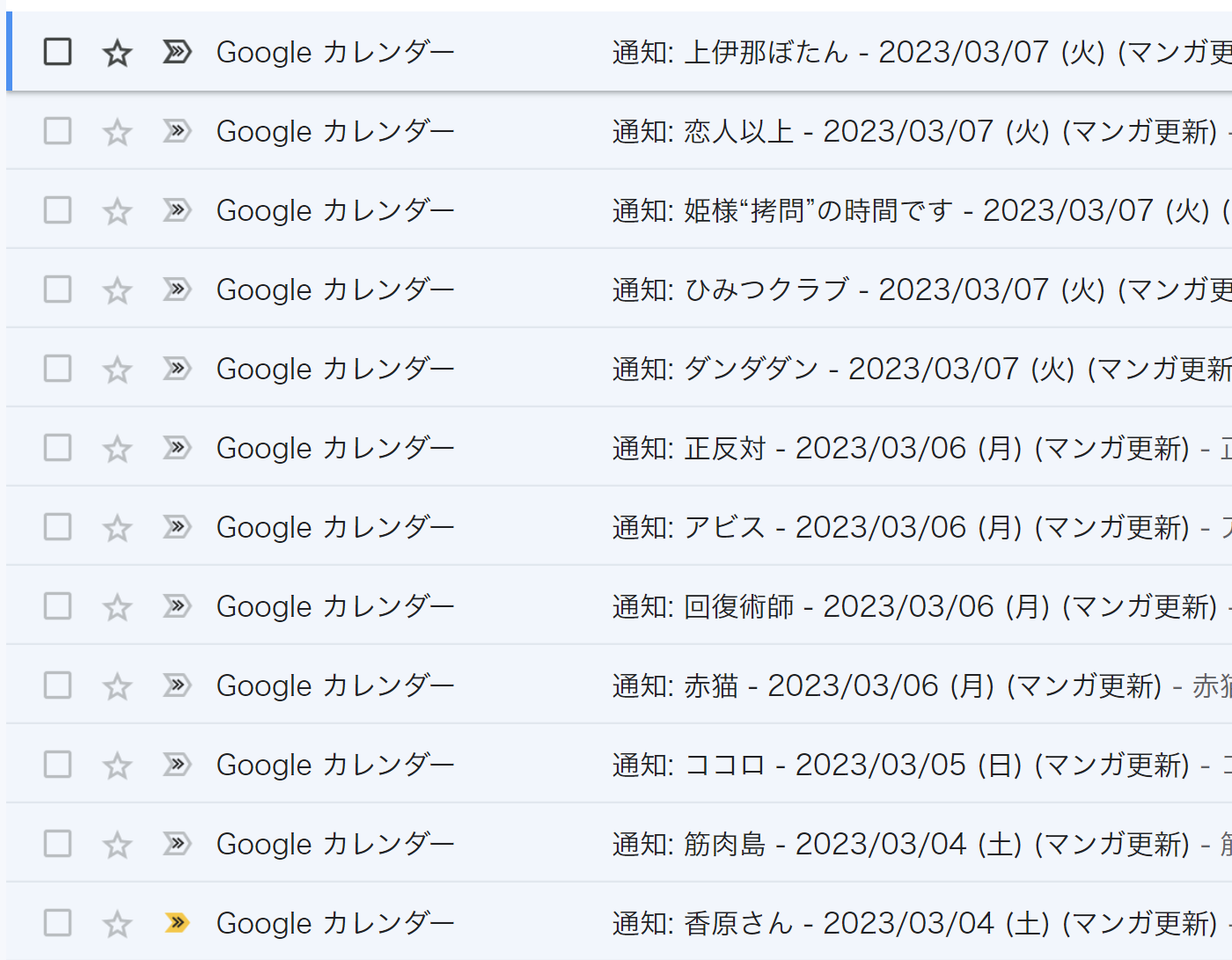The width and height of the screenshot is (1232, 960).
Task: Check the 筋肉島 email checkbox
Action: pyautogui.click(x=58, y=844)
